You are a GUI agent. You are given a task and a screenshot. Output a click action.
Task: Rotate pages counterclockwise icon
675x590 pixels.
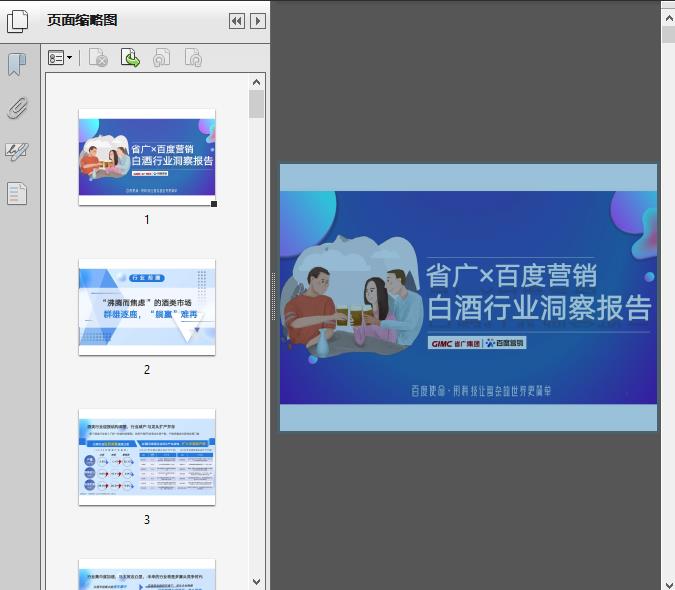(162, 58)
